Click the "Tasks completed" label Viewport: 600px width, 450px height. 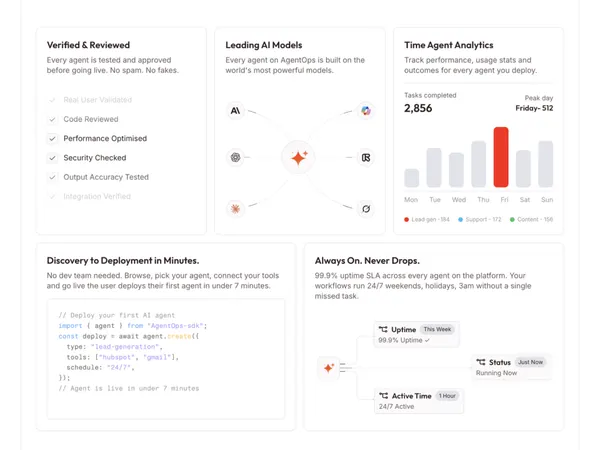[430, 95]
